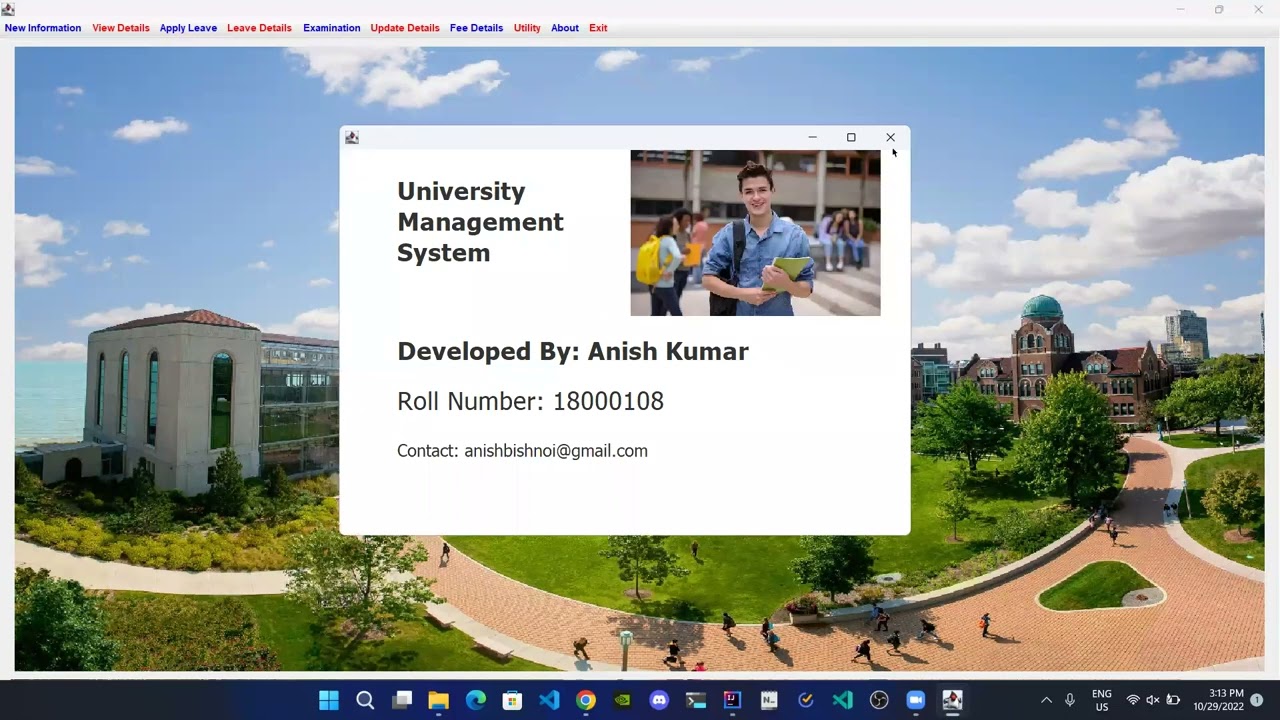Open Windows Search from the taskbar

click(365, 700)
